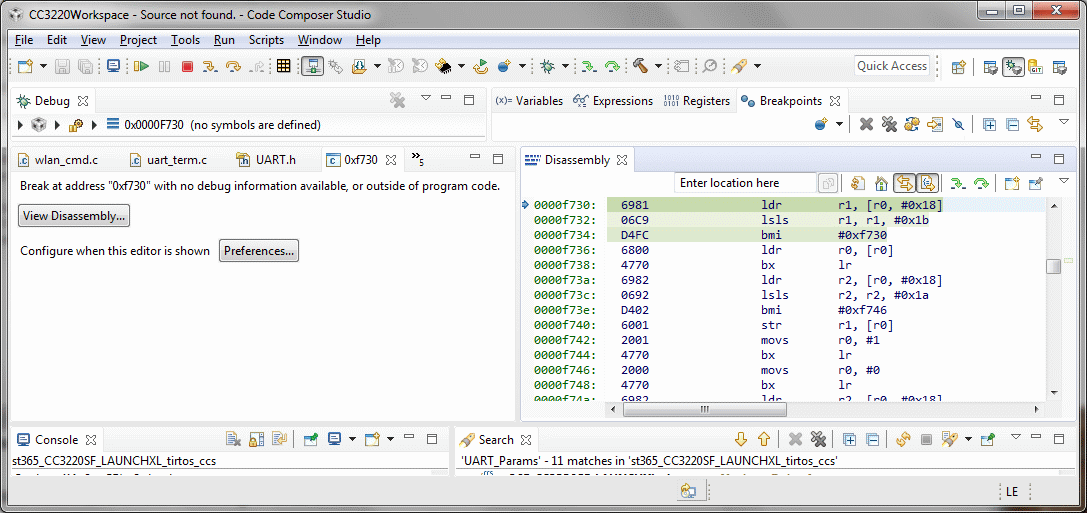Click Collapse All icon in Breakpoints view

click(1013, 125)
